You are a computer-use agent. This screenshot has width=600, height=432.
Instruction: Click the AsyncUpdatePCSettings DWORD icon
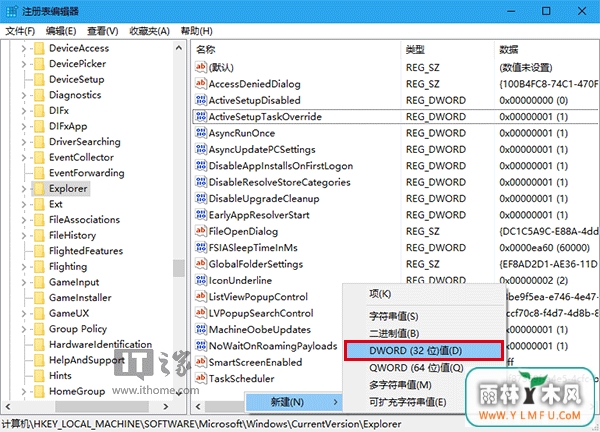pos(201,149)
